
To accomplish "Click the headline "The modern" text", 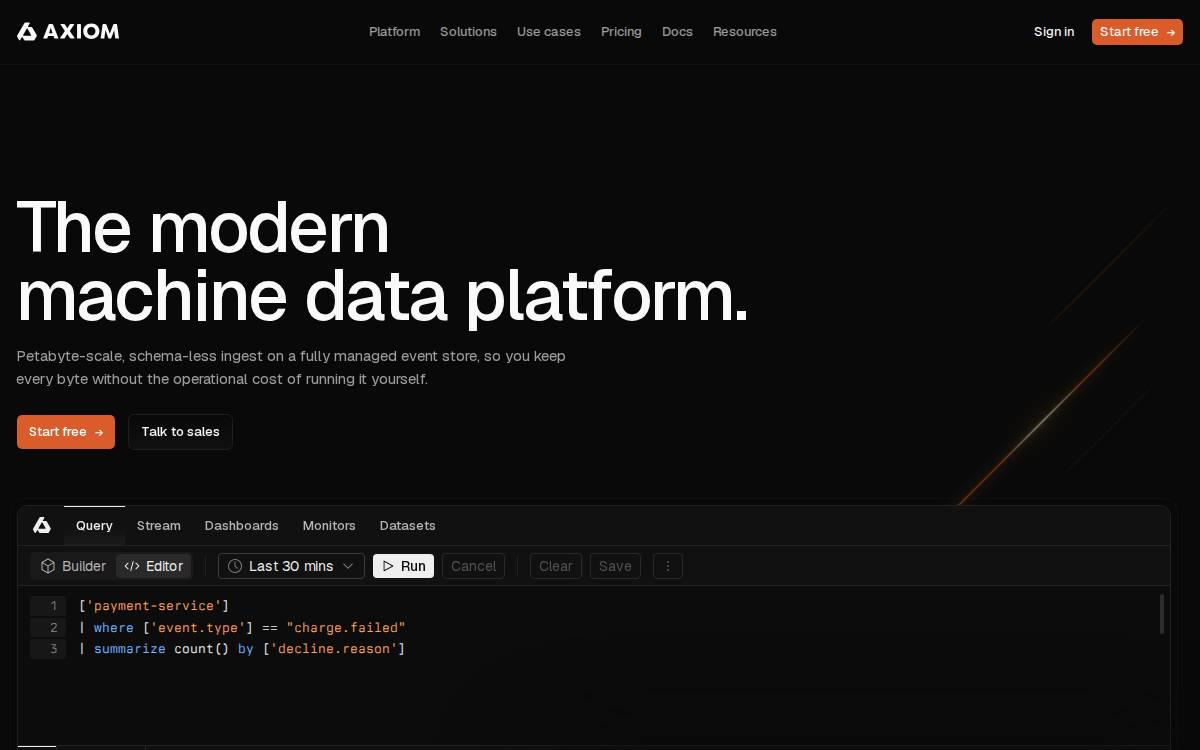I will point(203,227).
